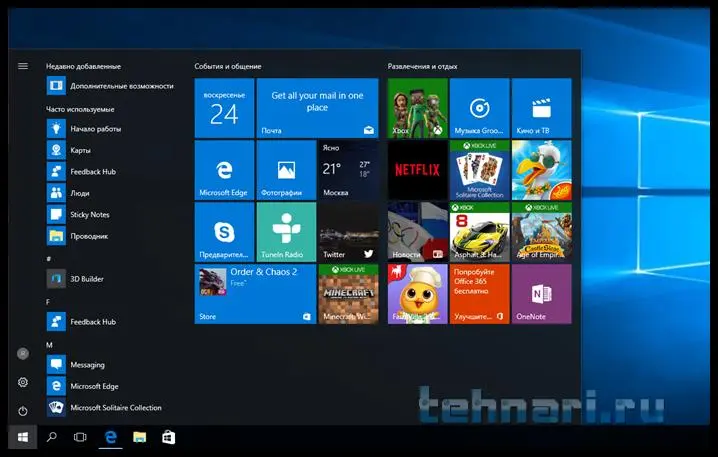Click the # letter header in app list
The height and width of the screenshot is (457, 718).
[x=49, y=259]
